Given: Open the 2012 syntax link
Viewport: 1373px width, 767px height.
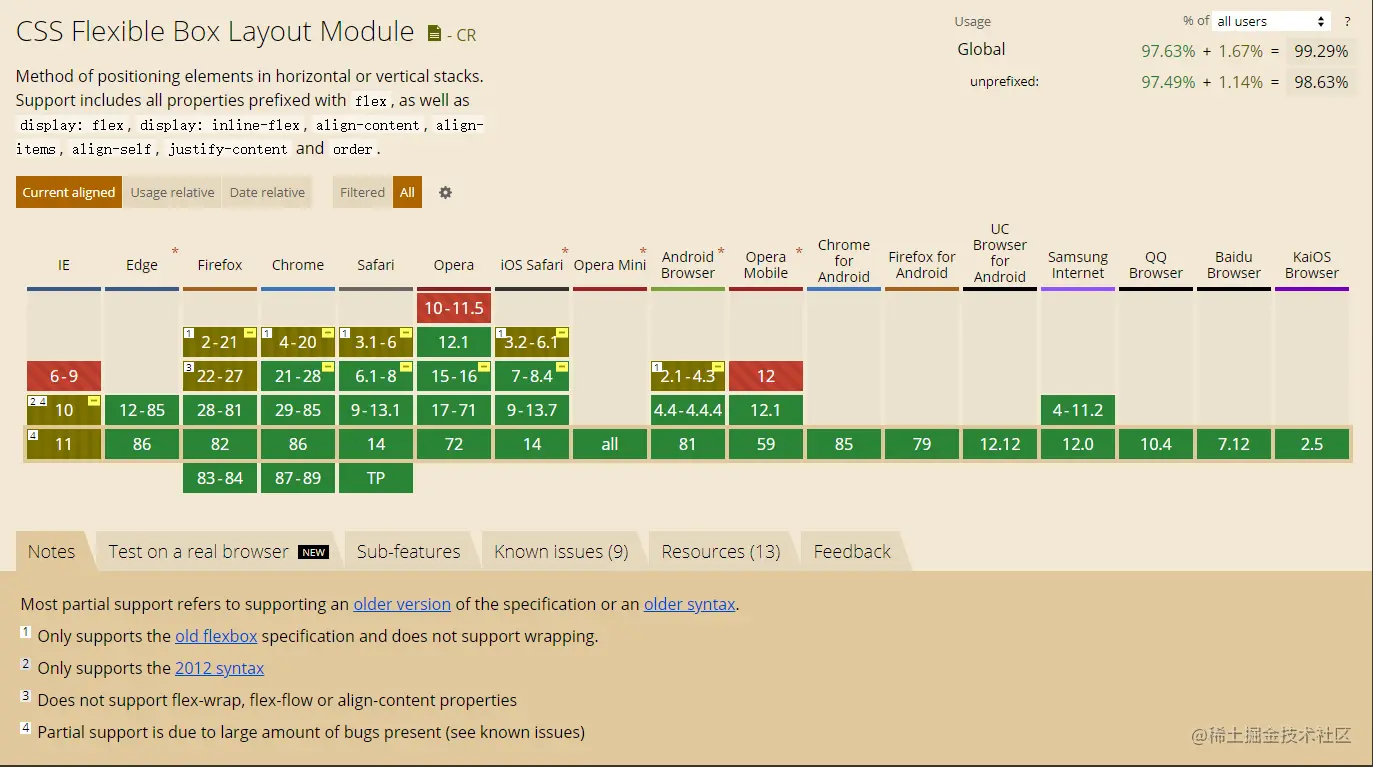Looking at the screenshot, I should (220, 668).
